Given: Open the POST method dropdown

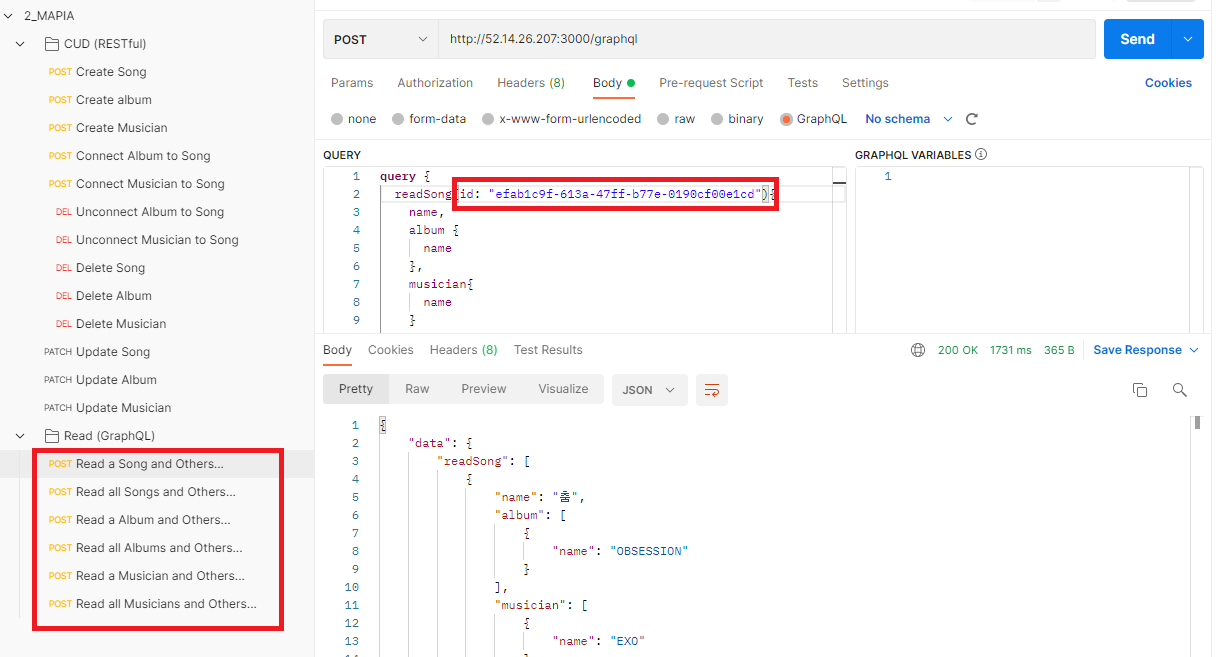Looking at the screenshot, I should pos(380,39).
